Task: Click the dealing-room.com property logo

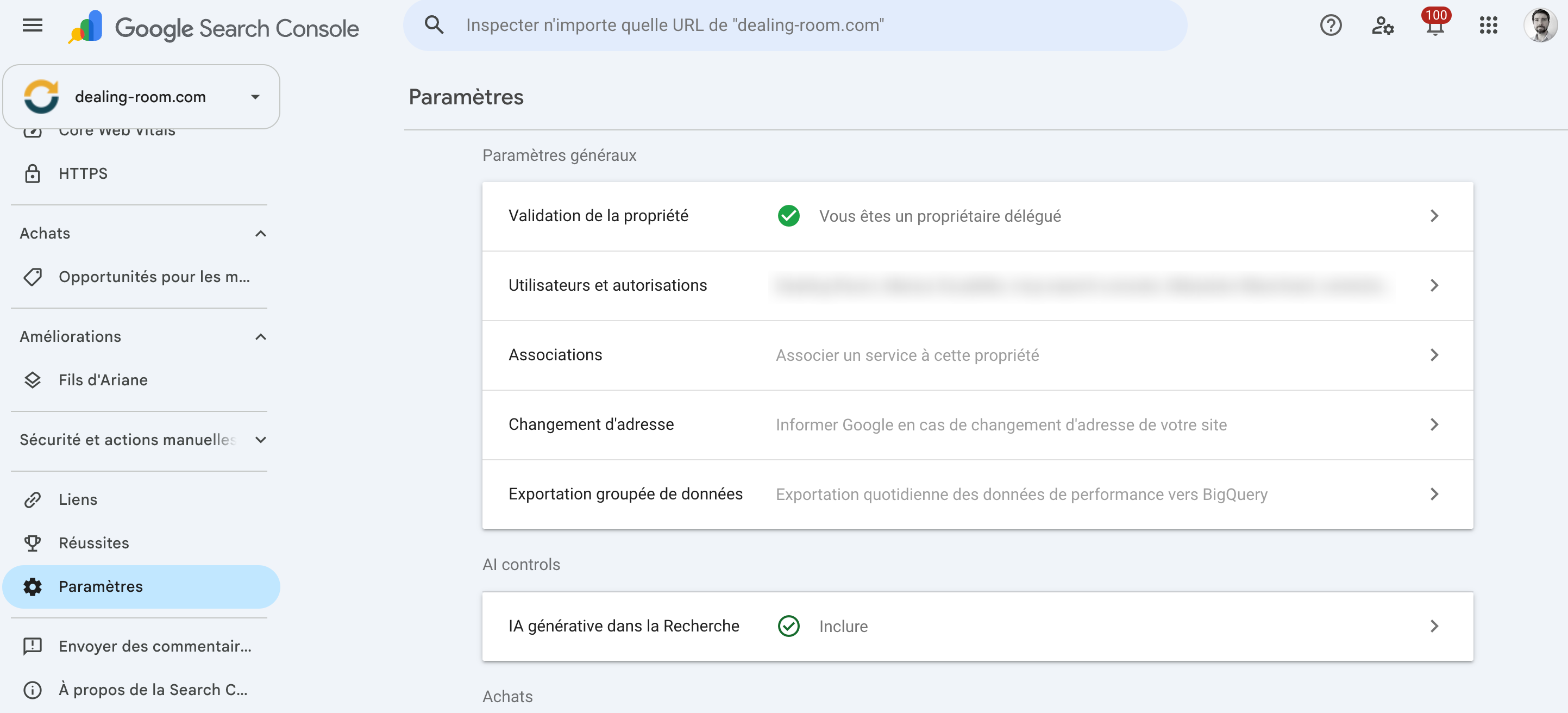Action: 41,97
